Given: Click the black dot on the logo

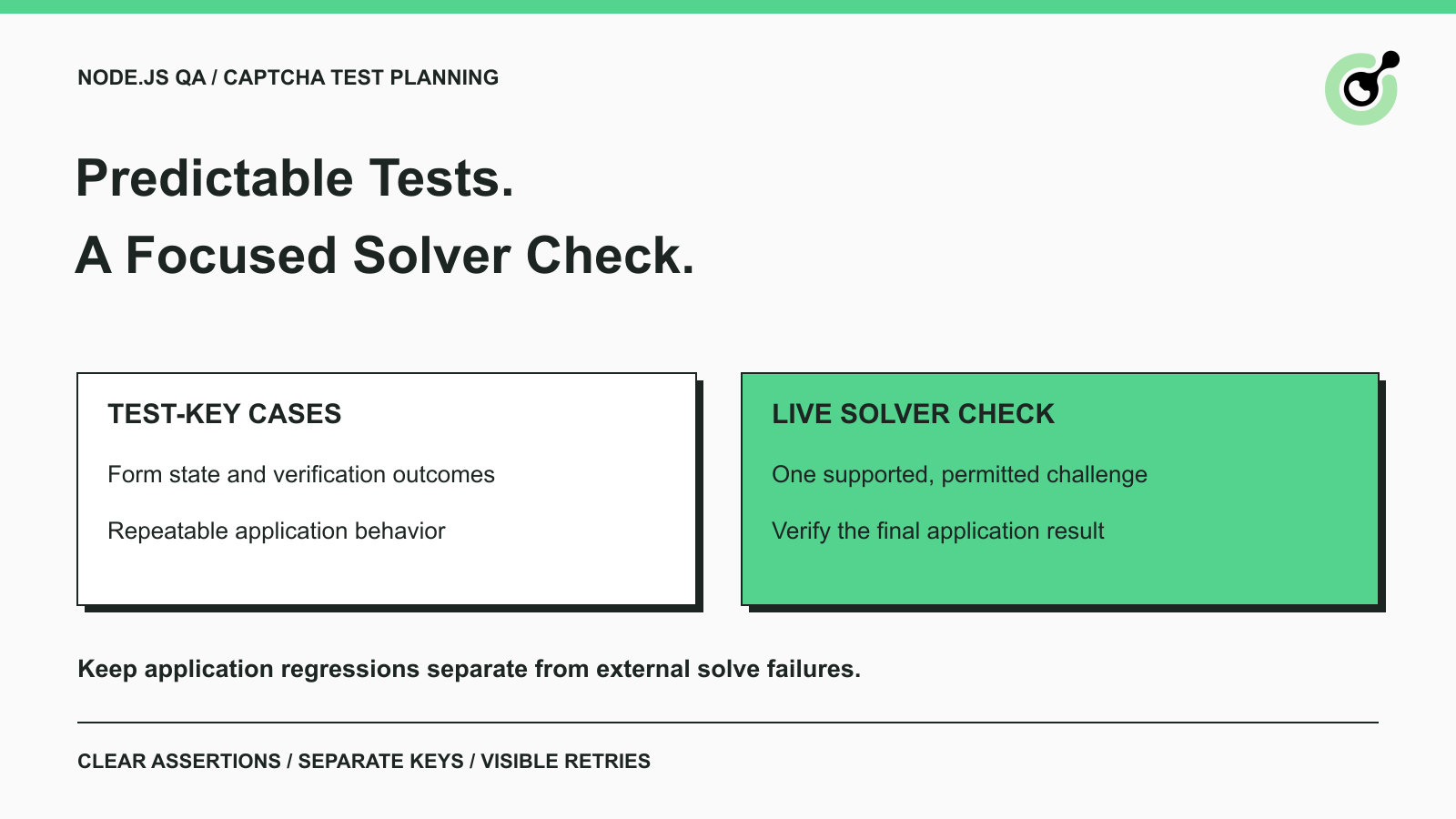Looking at the screenshot, I should 1390,59.
